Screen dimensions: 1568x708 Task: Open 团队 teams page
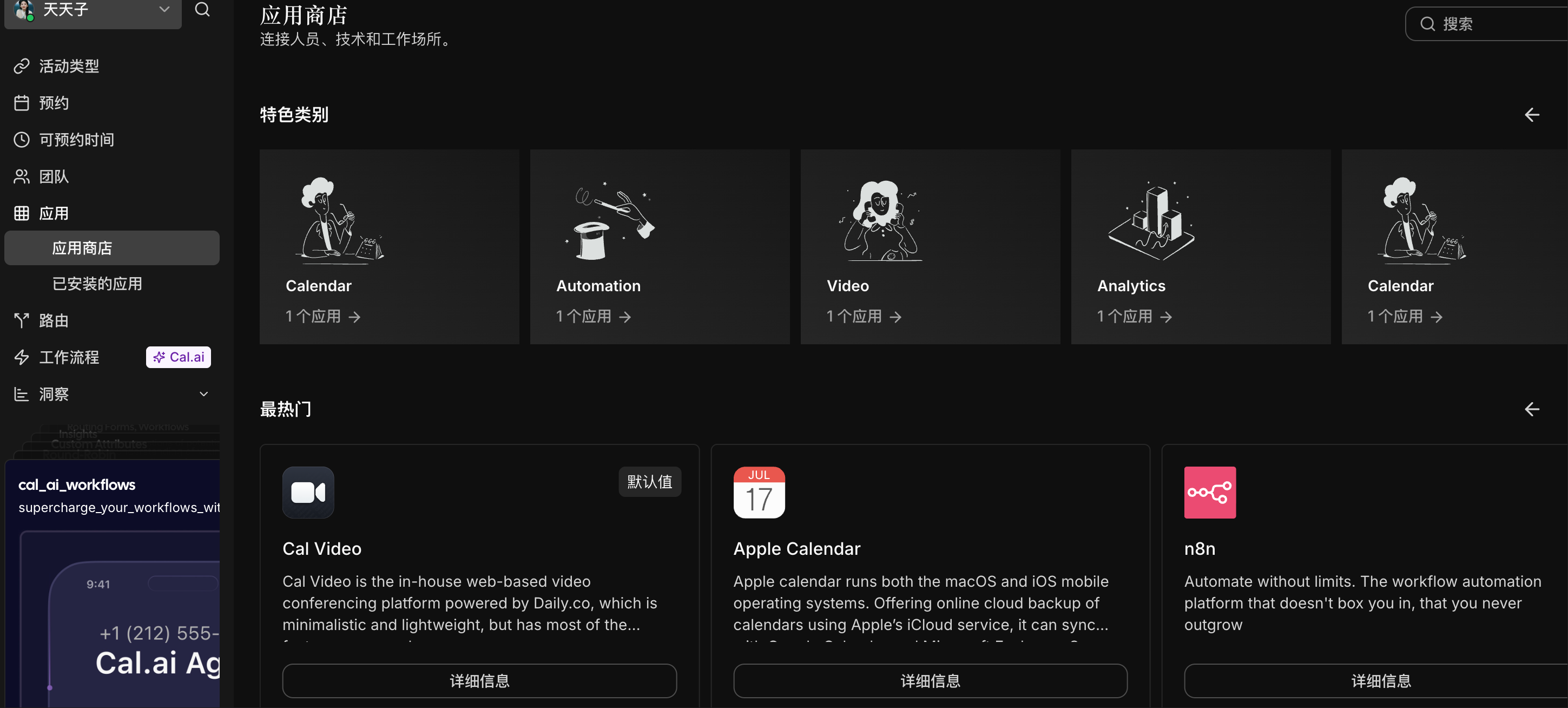pyautogui.click(x=54, y=176)
